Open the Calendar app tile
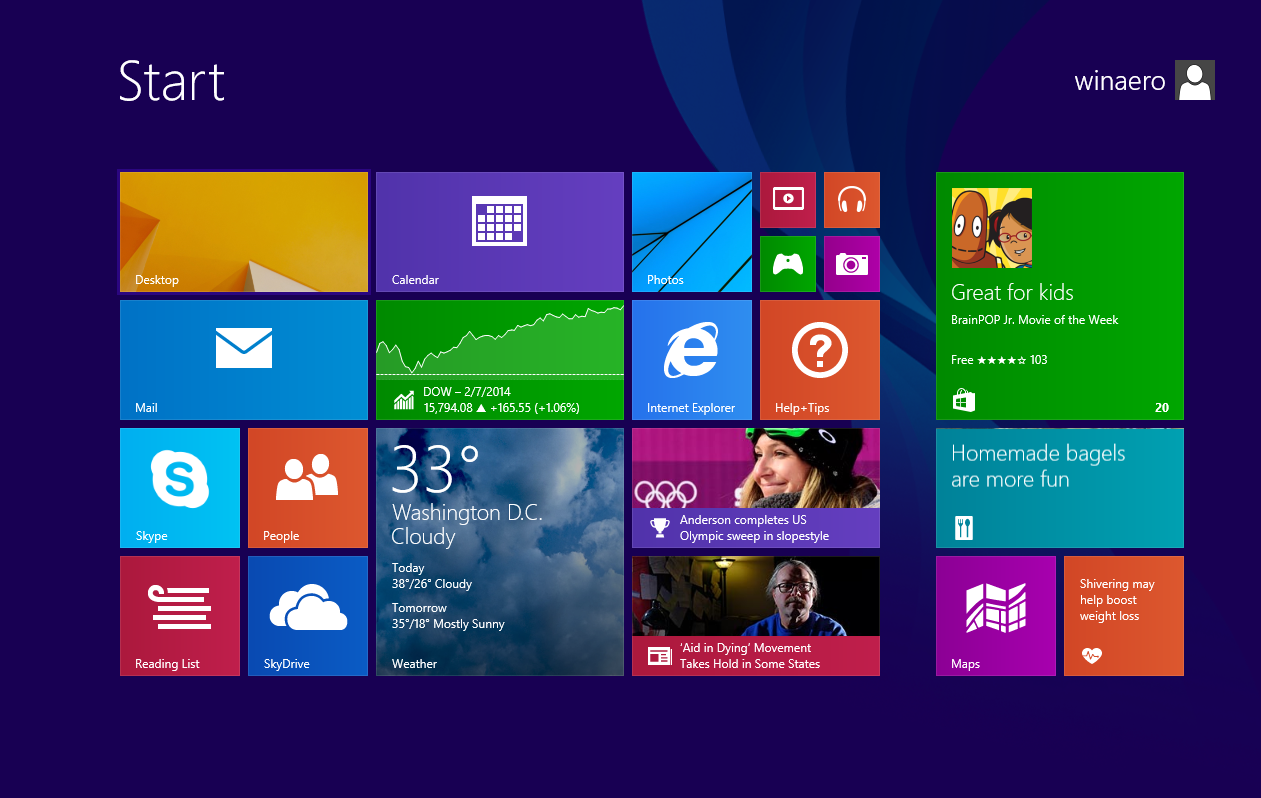 tap(500, 232)
